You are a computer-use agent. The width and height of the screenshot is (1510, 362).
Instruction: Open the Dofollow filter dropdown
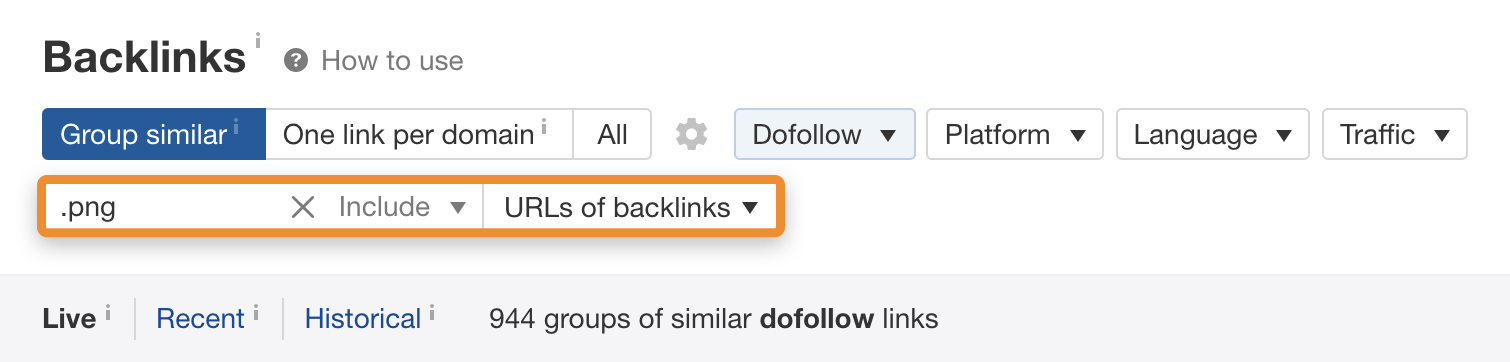point(825,134)
